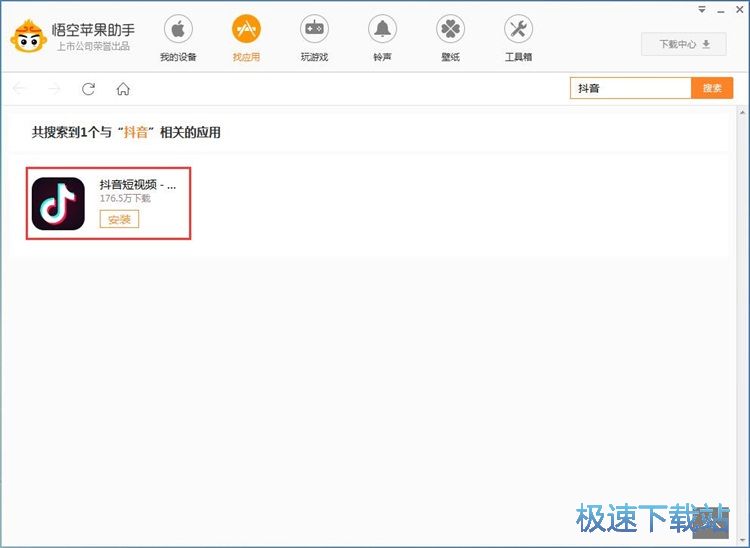Open 下载中心 (Download Center)

pyautogui.click(x=684, y=44)
